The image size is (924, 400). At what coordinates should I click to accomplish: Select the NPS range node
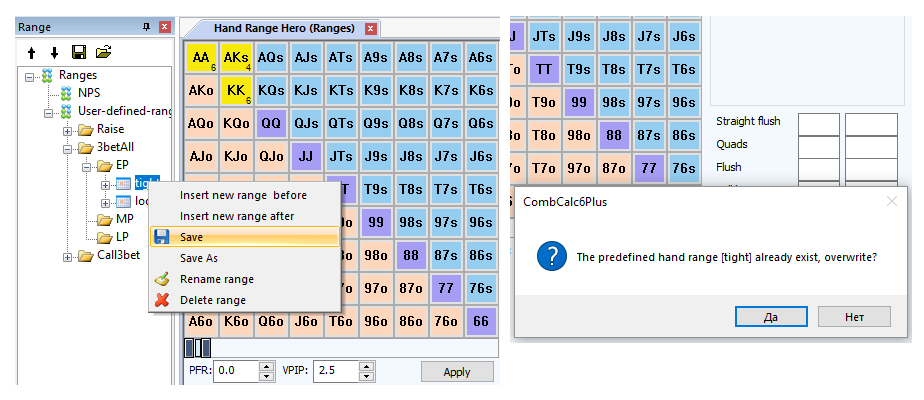coord(89,93)
